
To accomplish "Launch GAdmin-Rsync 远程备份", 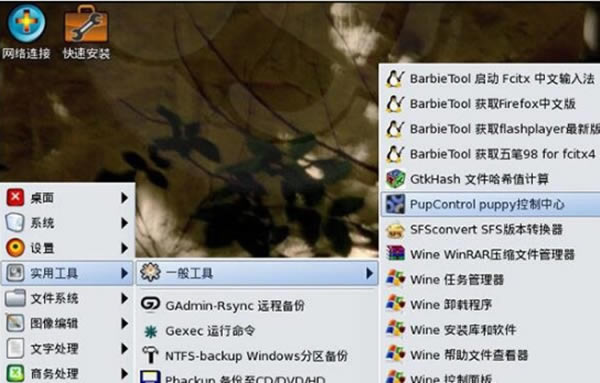I will [x=257, y=305].
